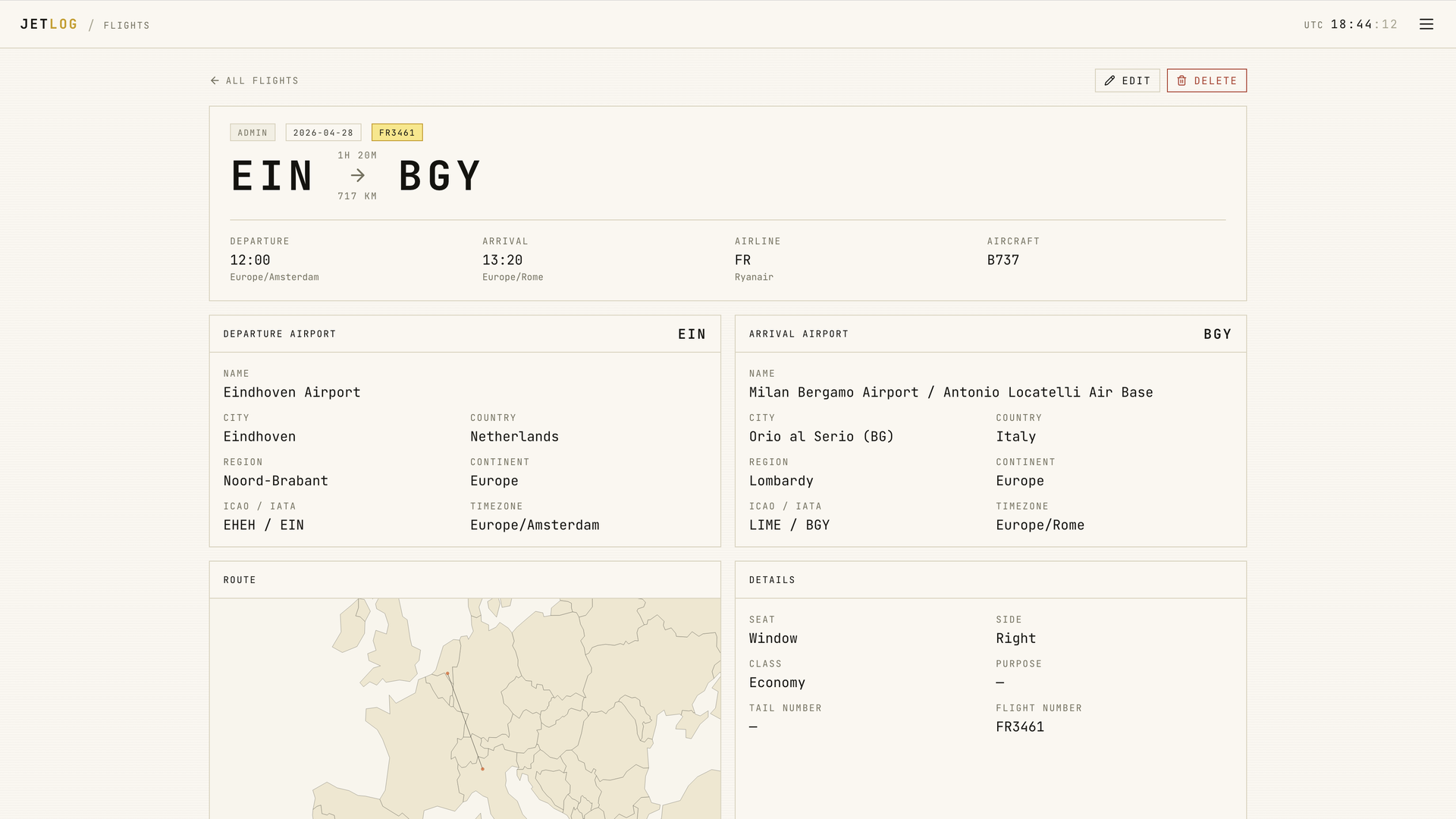Click the large BGY destination code
Viewport: 1456px width, 819px height.
point(440,176)
